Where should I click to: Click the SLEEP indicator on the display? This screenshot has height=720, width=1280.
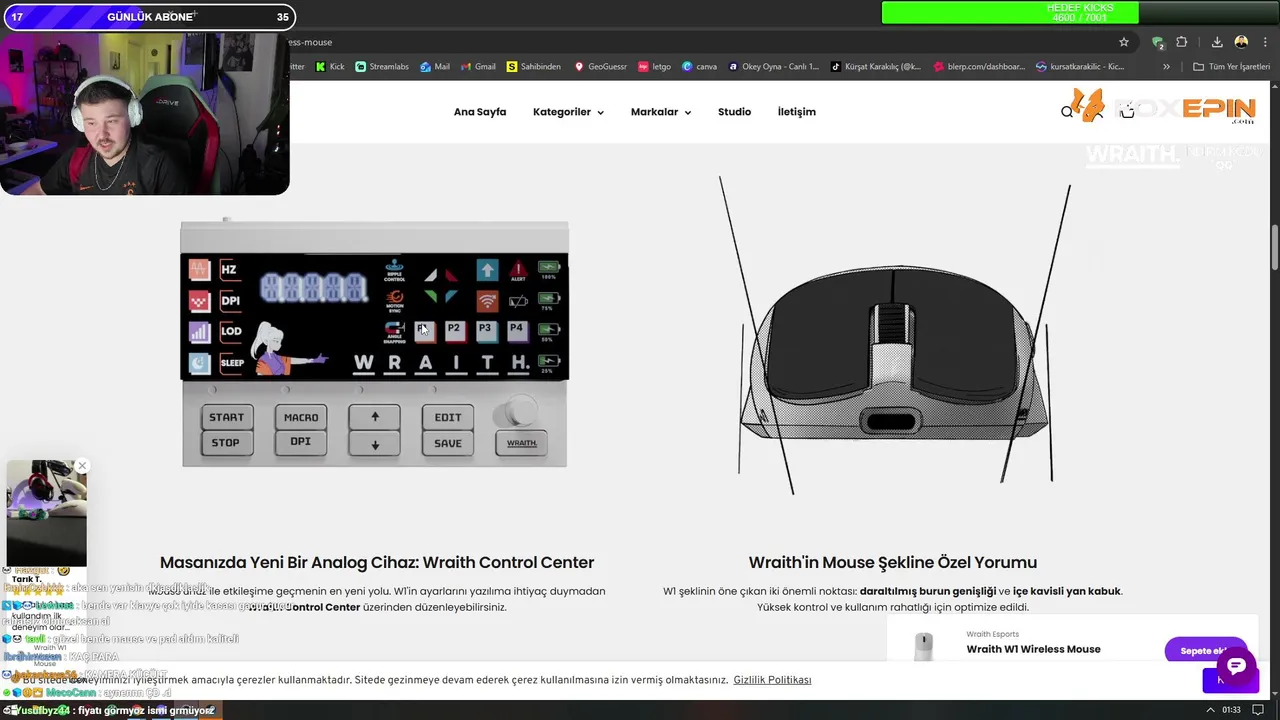click(x=232, y=363)
